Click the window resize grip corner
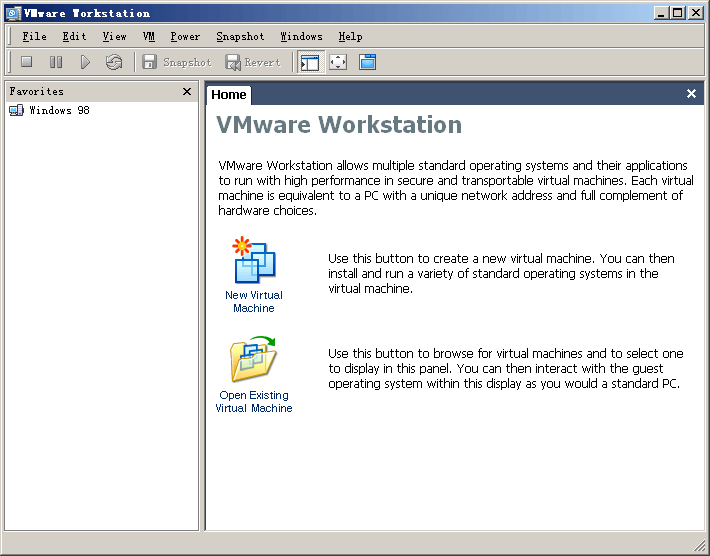Viewport: 710px width, 556px height. coord(700,546)
